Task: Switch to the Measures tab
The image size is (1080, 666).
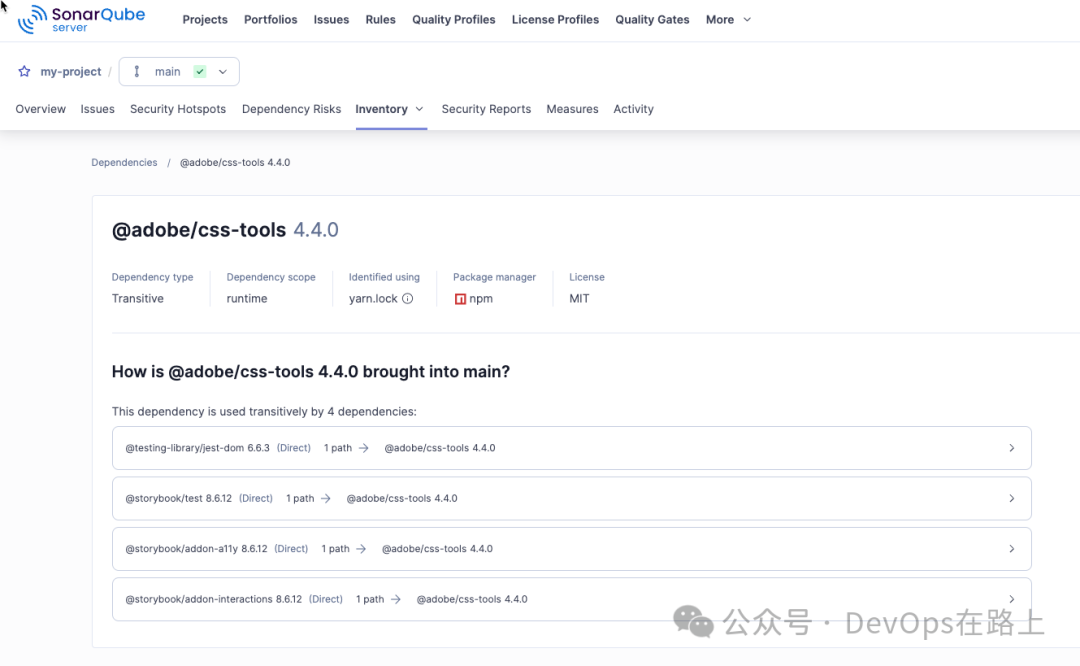Action: click(572, 109)
